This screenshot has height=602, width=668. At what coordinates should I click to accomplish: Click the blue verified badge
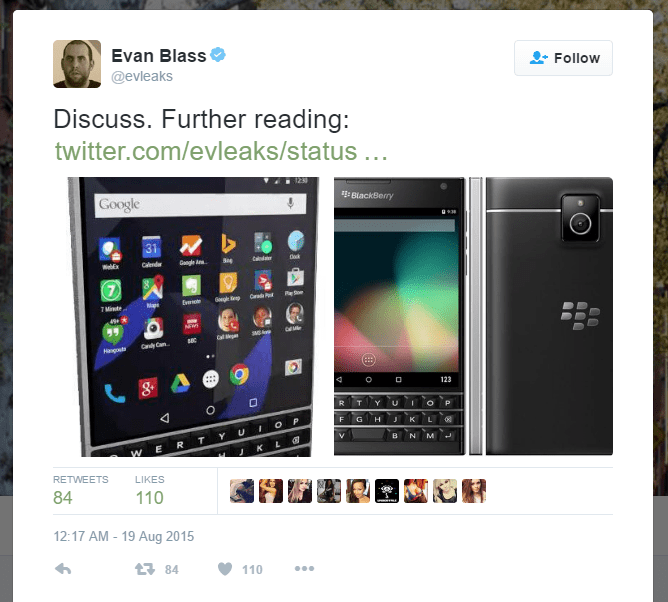click(218, 55)
